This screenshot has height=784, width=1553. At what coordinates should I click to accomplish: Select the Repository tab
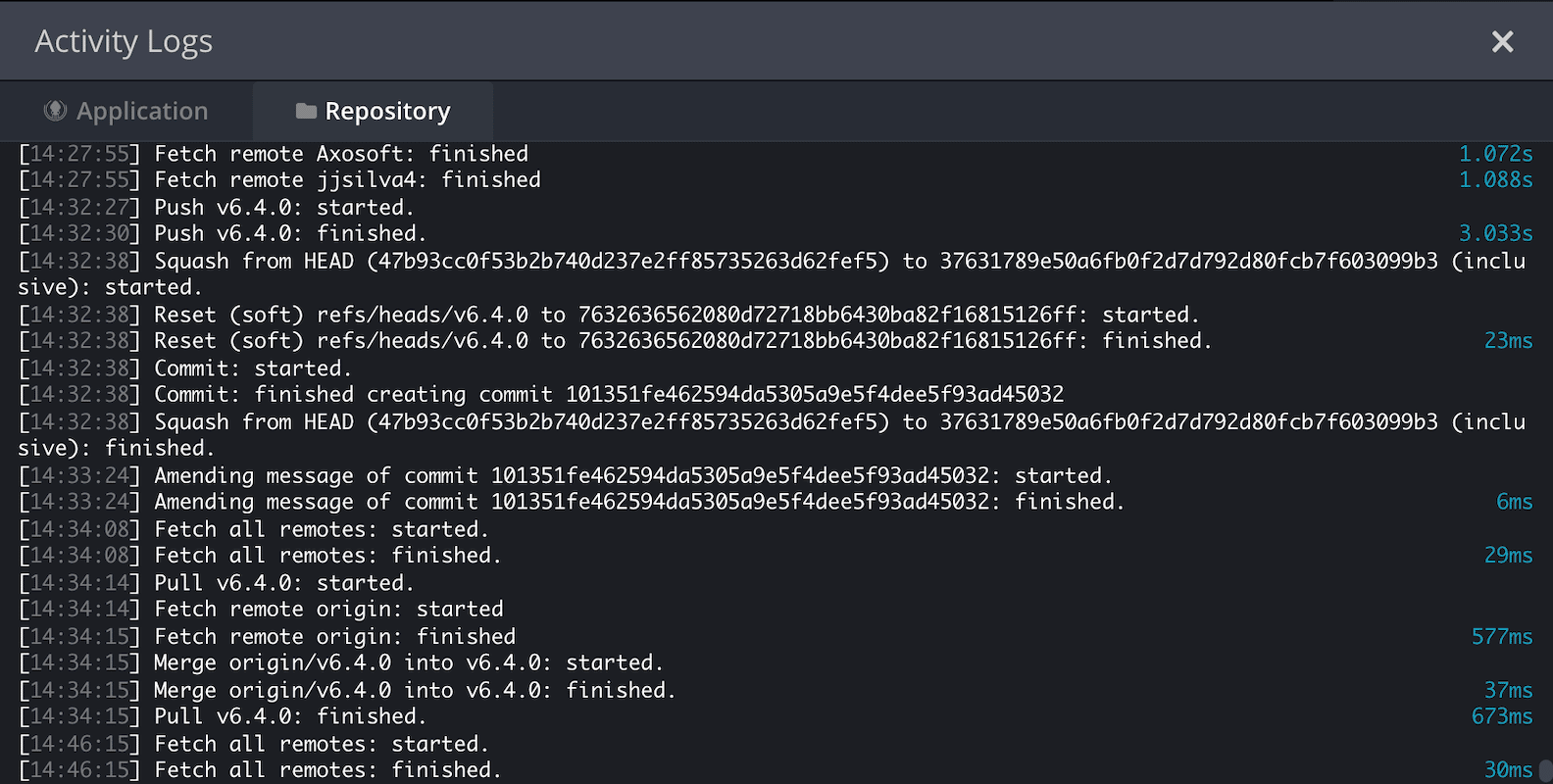[374, 111]
